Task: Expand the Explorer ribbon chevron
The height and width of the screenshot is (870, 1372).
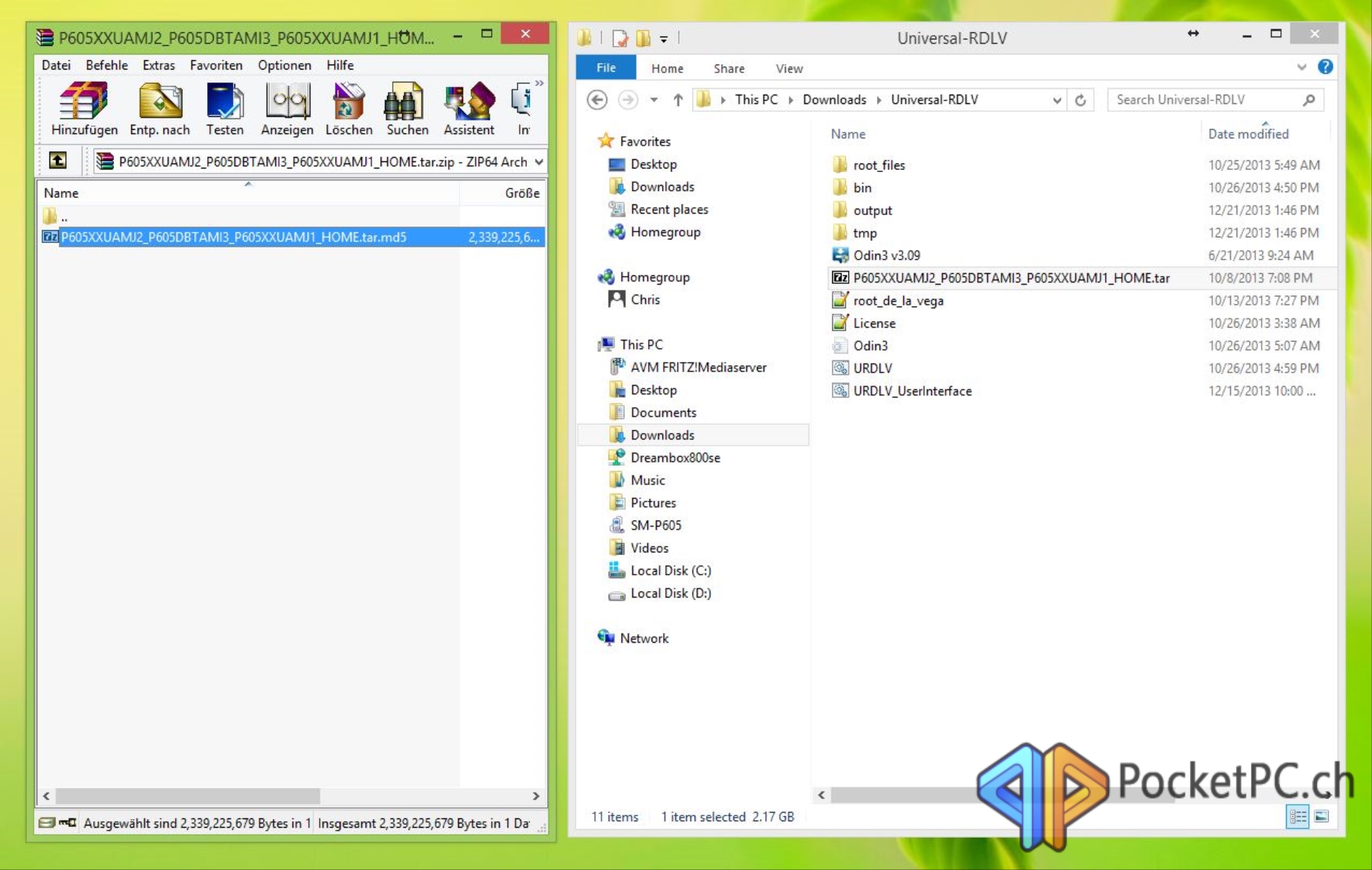Action: point(1302,67)
